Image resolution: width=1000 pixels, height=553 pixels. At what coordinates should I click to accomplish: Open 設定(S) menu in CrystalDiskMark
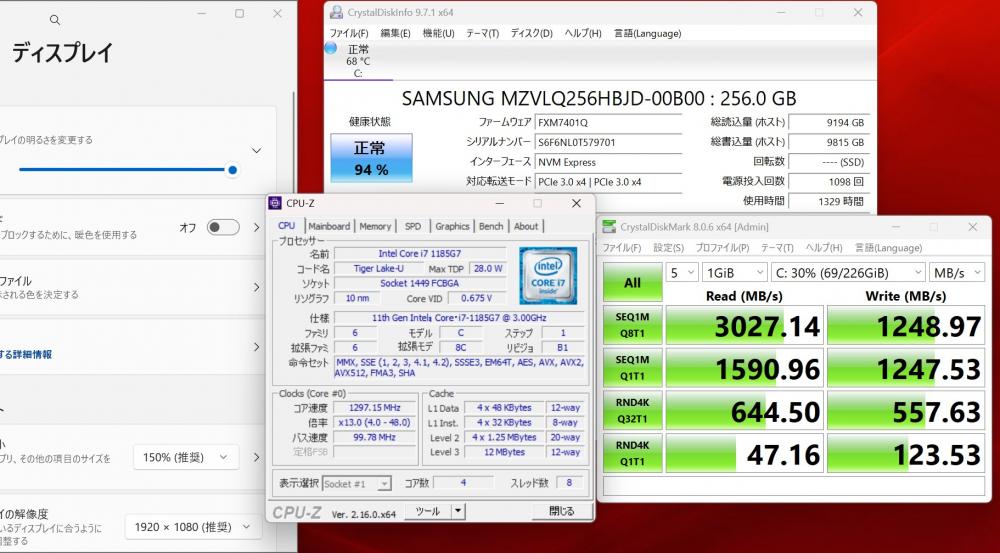pyautogui.click(x=668, y=247)
